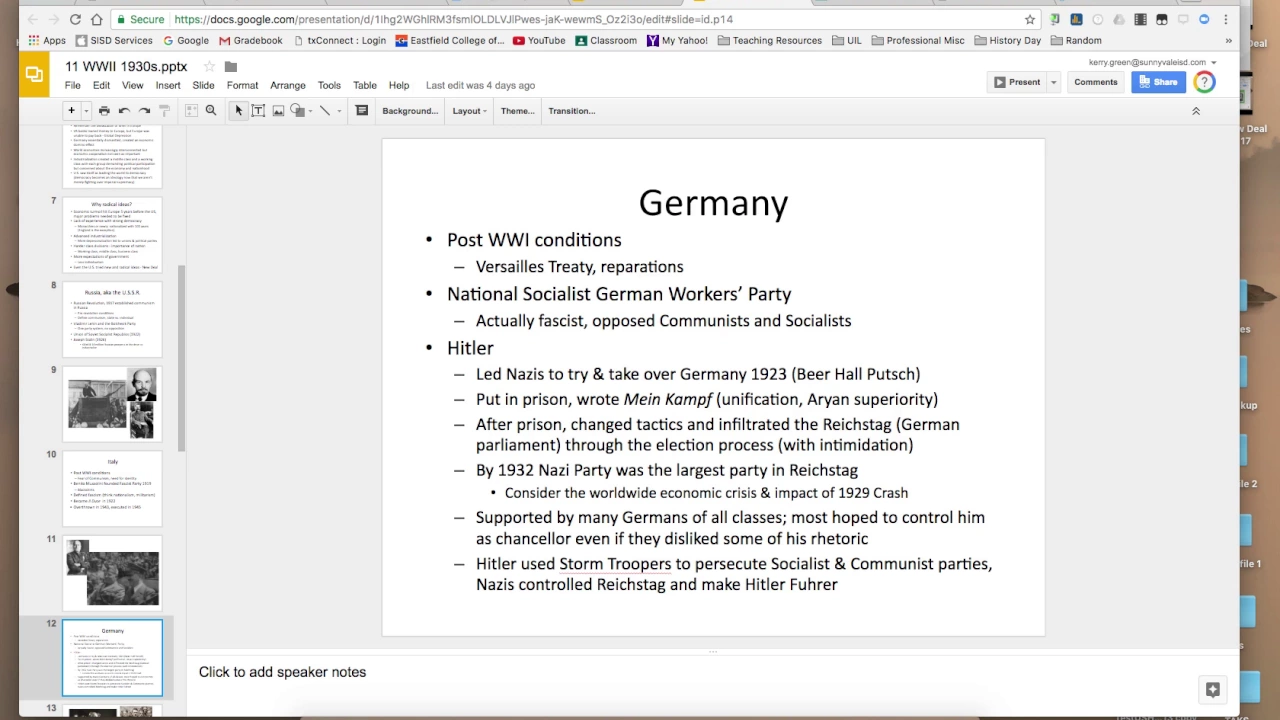Click the browser Reload button
This screenshot has width=1280, height=720.
[76, 19]
